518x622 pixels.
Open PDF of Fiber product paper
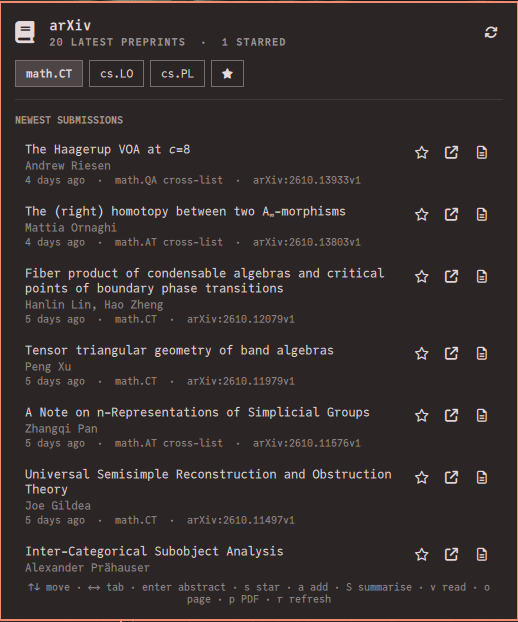point(482,276)
